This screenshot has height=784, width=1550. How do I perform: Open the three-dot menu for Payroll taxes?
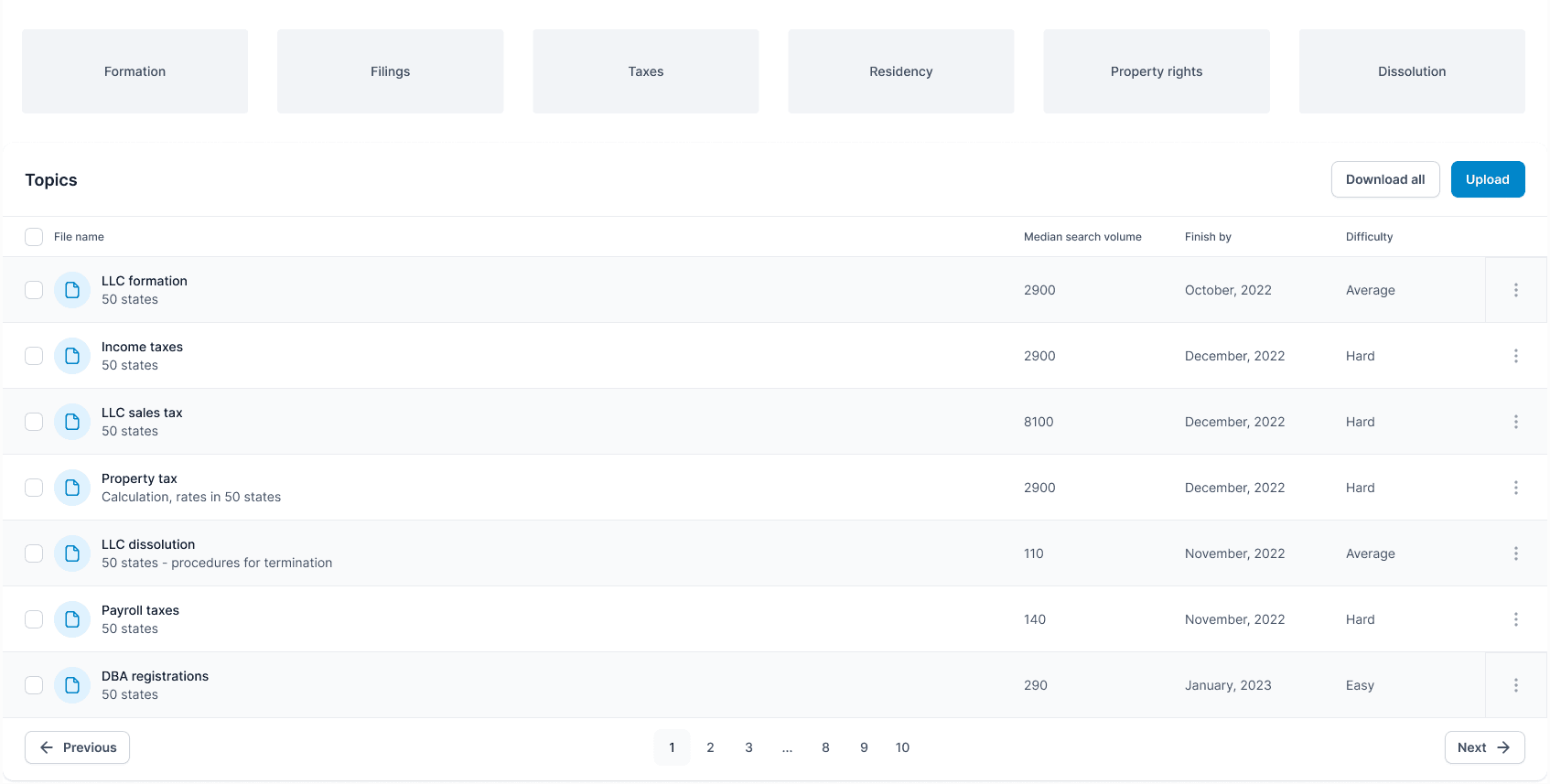pyautogui.click(x=1515, y=619)
